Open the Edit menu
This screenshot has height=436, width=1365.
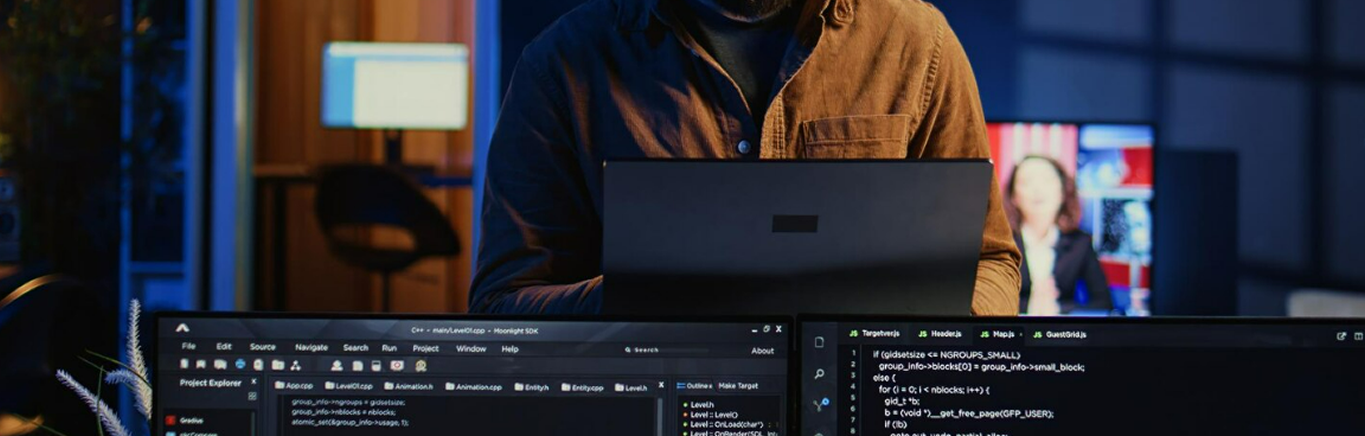224,347
